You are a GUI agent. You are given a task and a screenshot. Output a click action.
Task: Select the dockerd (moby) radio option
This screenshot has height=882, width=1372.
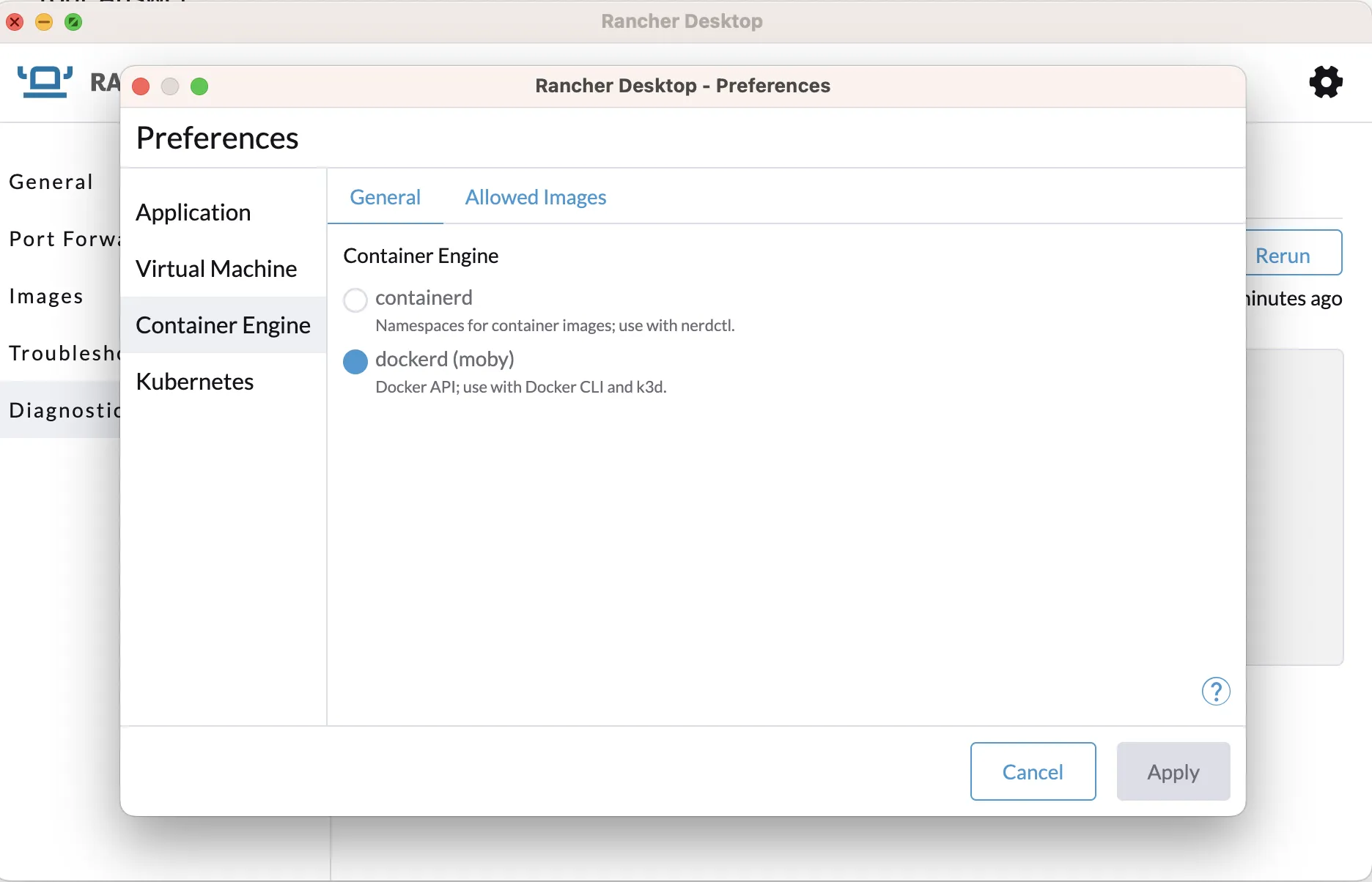pos(355,361)
